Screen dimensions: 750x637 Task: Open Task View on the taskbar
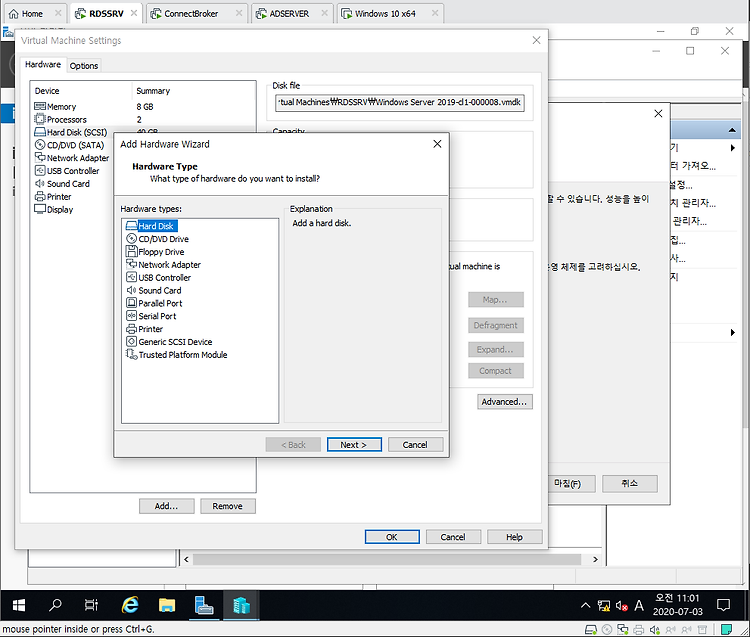pyautogui.click(x=91, y=605)
